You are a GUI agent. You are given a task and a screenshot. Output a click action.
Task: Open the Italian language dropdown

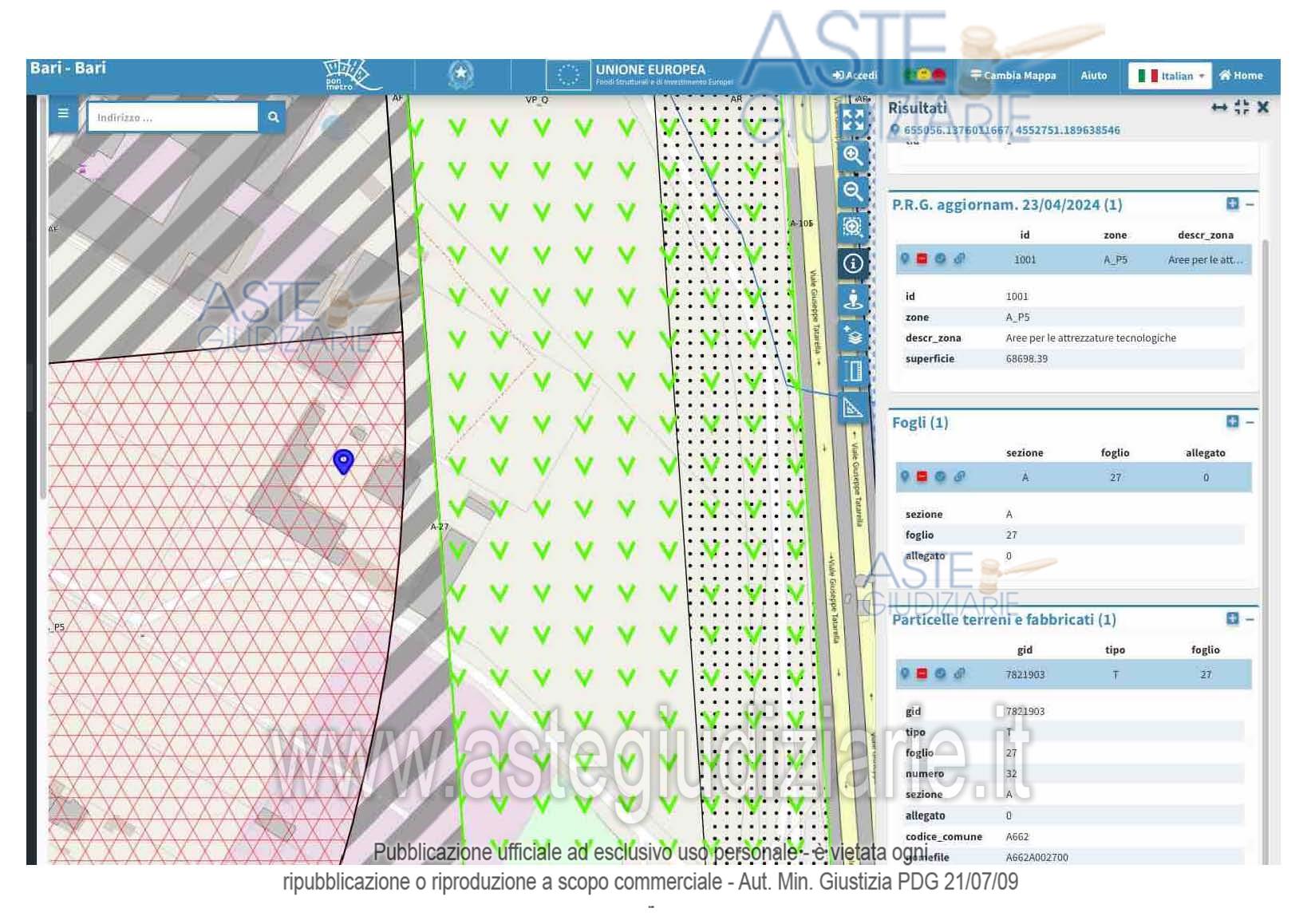(1170, 76)
